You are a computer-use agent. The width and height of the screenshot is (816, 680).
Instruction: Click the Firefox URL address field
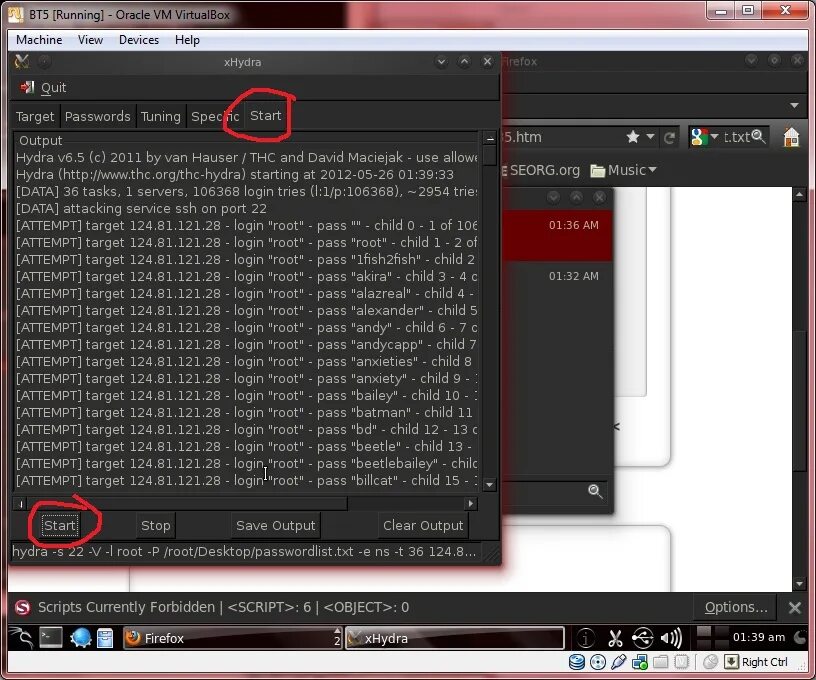tap(562, 137)
